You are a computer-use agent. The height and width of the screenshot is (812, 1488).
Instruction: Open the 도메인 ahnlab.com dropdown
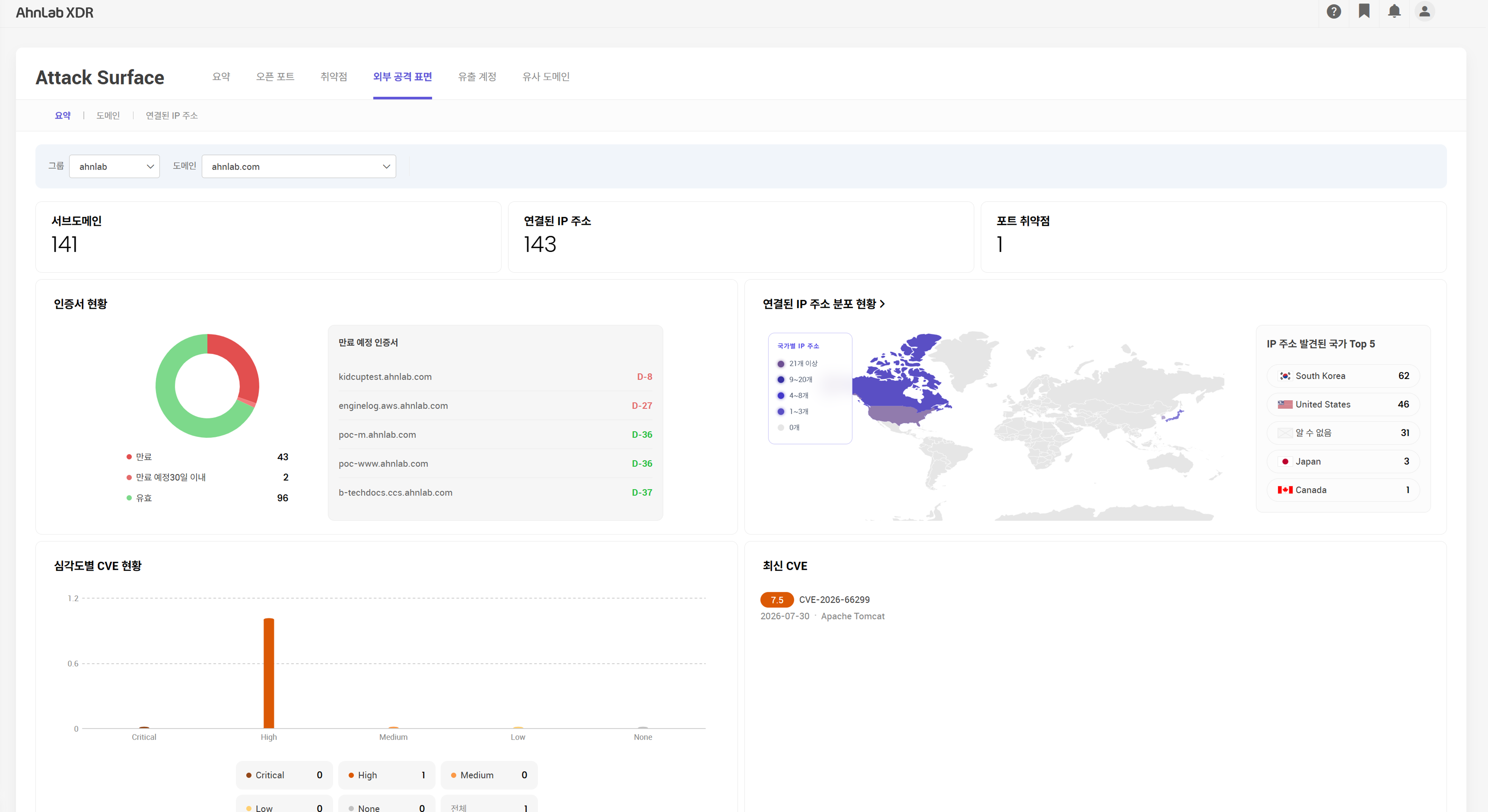click(299, 166)
